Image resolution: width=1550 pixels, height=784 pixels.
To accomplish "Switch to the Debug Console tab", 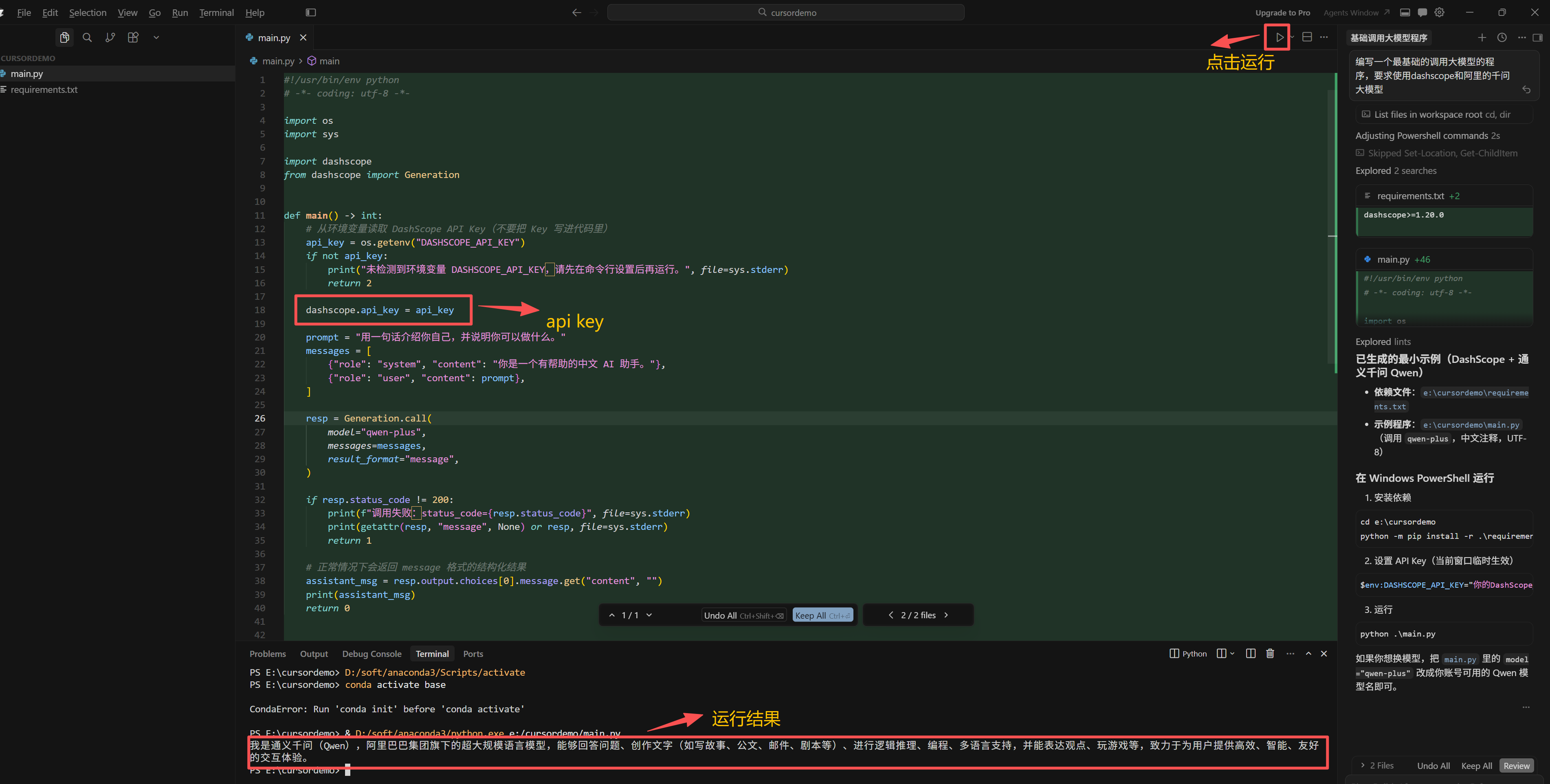I will [x=371, y=654].
